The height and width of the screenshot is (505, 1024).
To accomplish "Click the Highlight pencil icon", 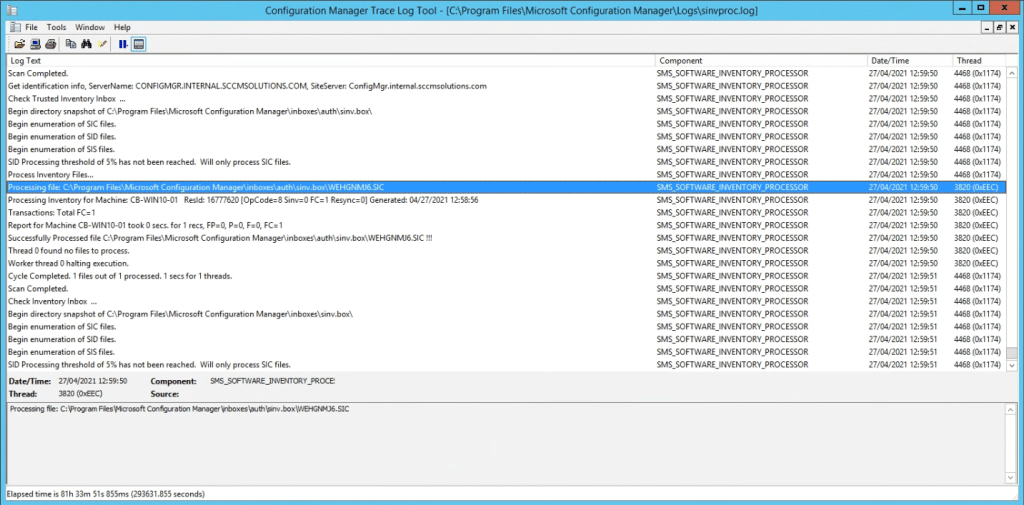I will [102, 44].
